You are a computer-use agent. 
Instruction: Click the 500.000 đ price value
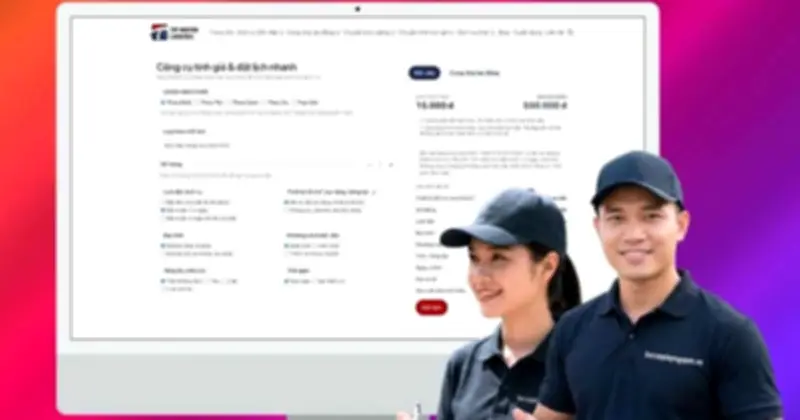coord(544,104)
